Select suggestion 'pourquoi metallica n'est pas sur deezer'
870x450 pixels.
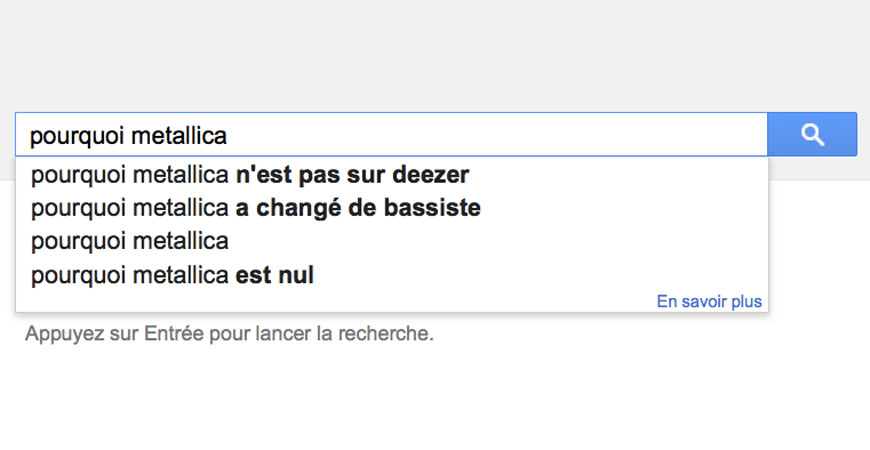(x=391, y=175)
